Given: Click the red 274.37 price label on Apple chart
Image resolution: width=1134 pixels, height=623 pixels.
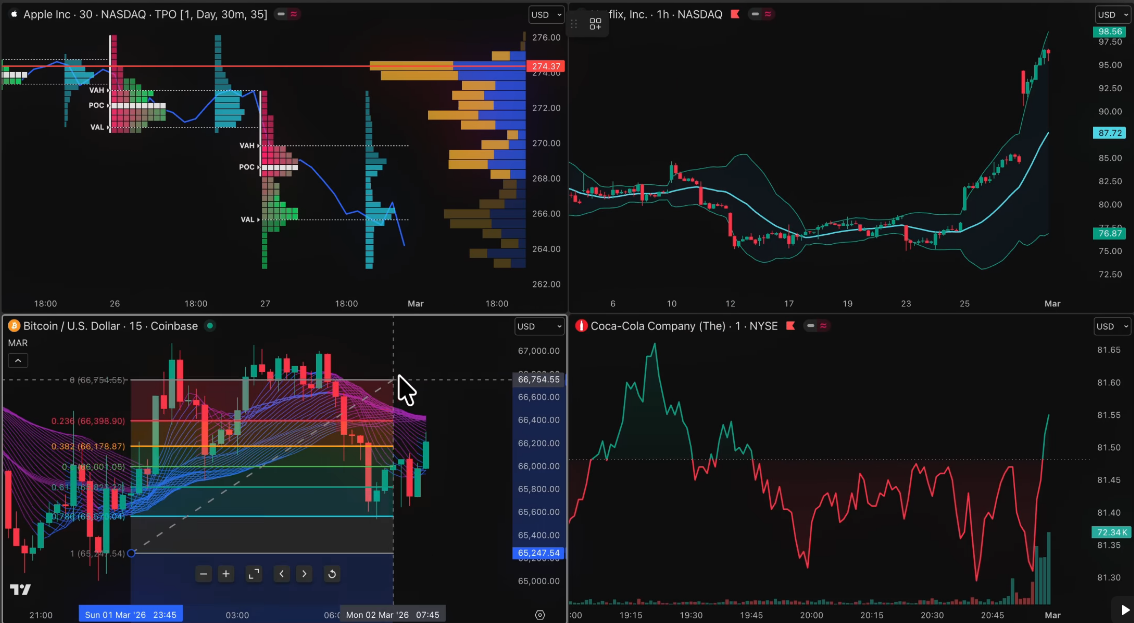Looking at the screenshot, I should [545, 66].
